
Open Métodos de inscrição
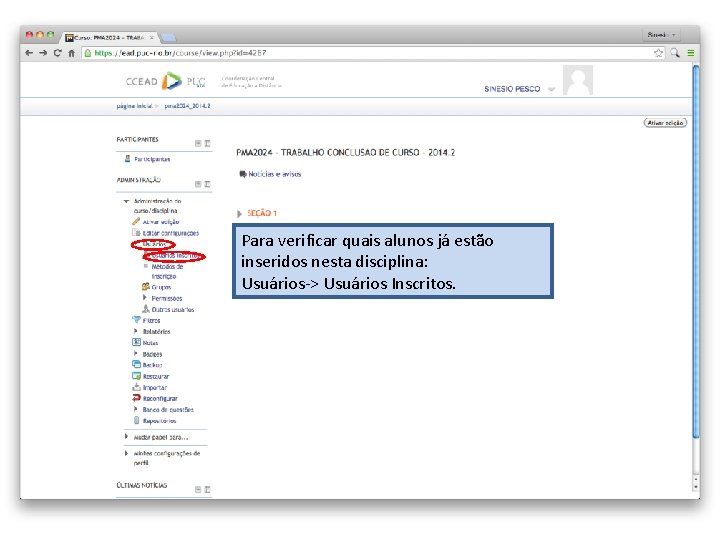click(x=167, y=271)
